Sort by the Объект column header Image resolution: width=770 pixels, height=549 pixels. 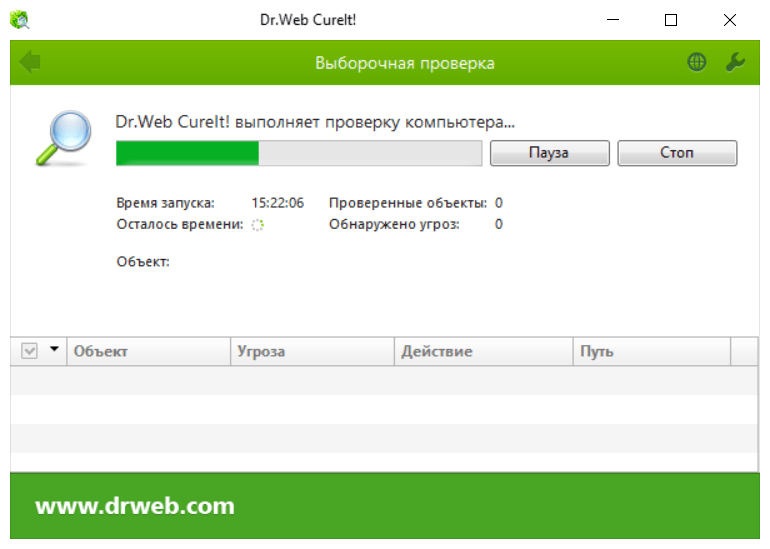click(148, 351)
